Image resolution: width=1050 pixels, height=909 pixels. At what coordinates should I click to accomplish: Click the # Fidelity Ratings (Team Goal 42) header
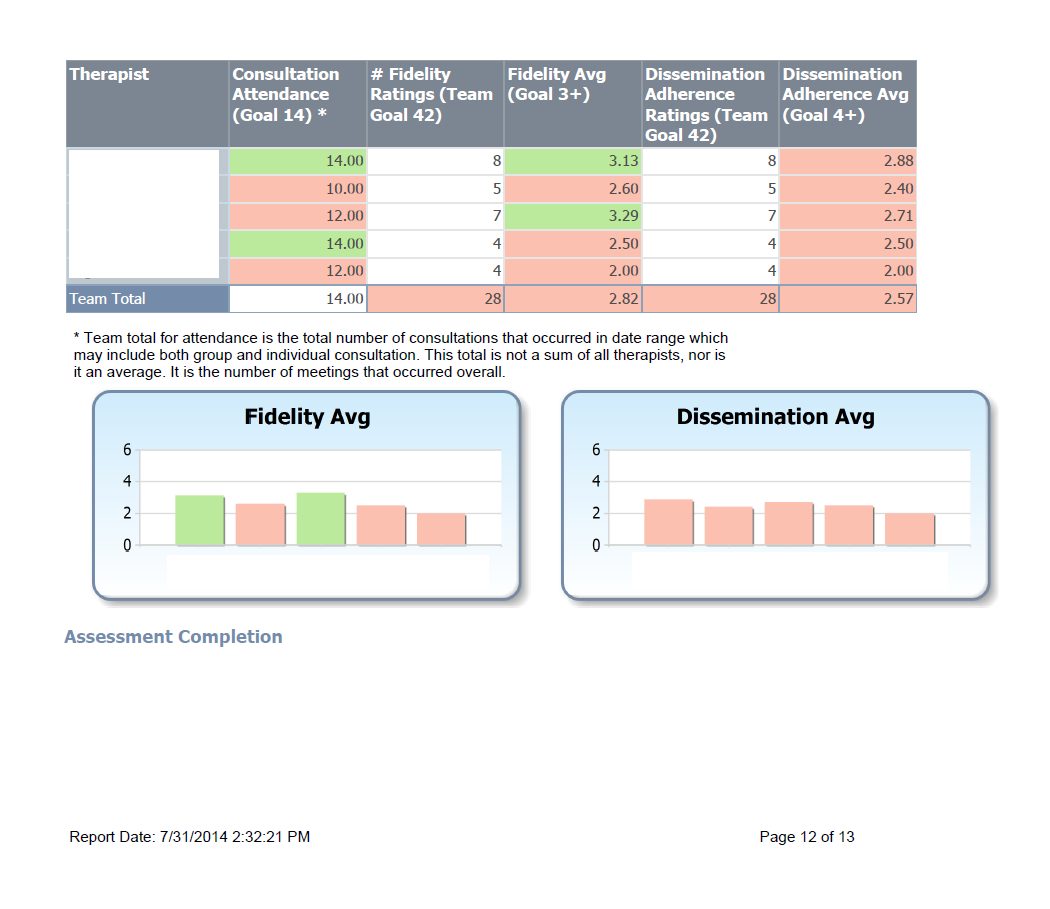tap(435, 103)
